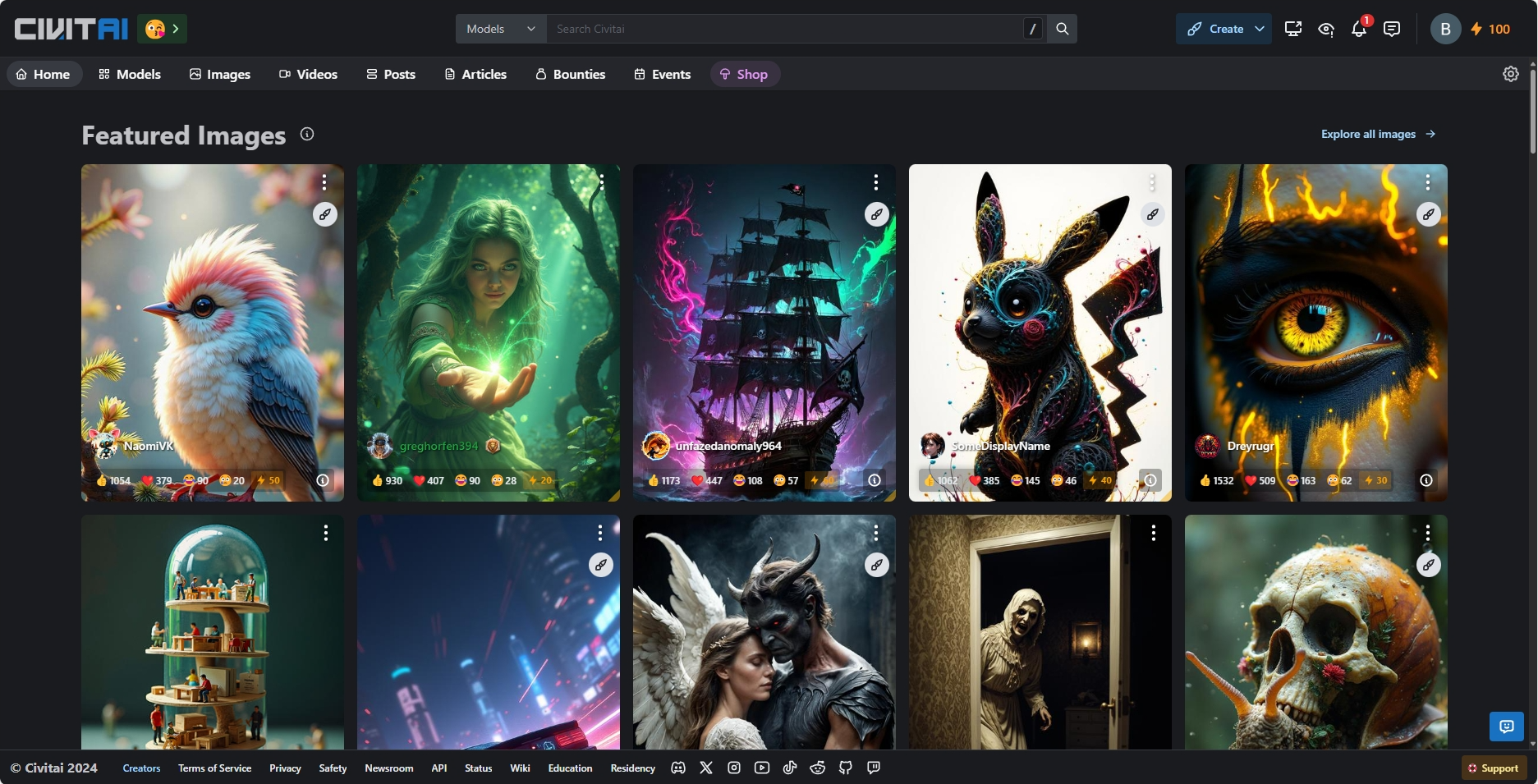Switch to the Videos tab
Image resolution: width=1538 pixels, height=784 pixels.
tap(308, 74)
